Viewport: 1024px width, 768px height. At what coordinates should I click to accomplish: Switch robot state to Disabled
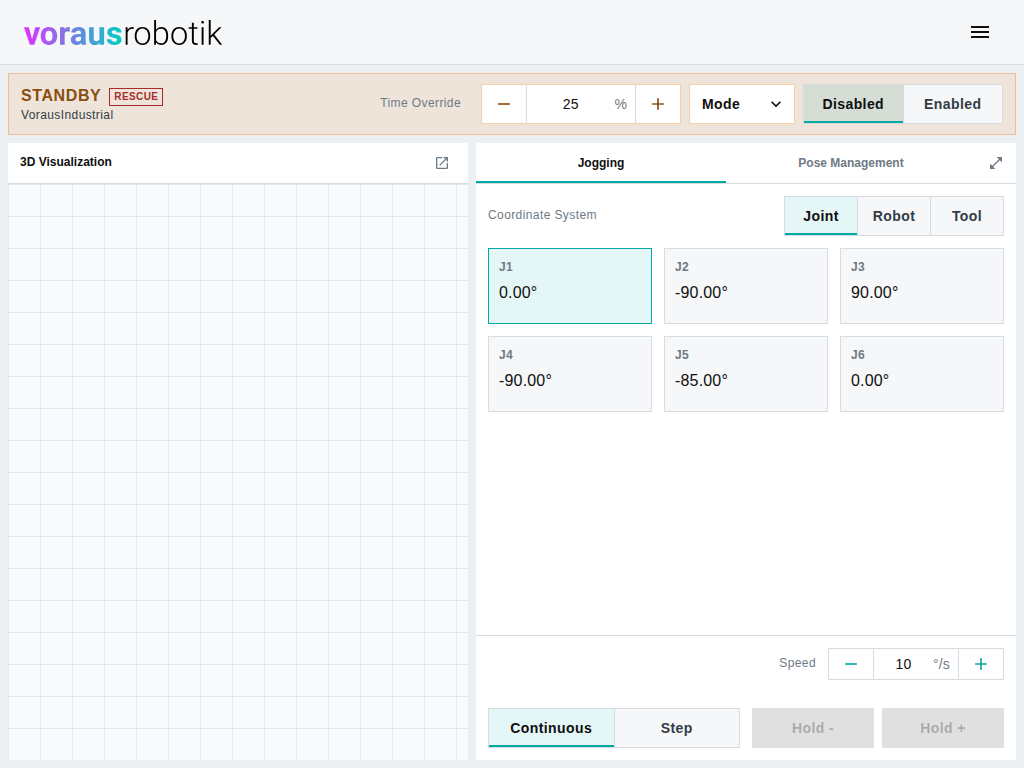click(x=853, y=104)
